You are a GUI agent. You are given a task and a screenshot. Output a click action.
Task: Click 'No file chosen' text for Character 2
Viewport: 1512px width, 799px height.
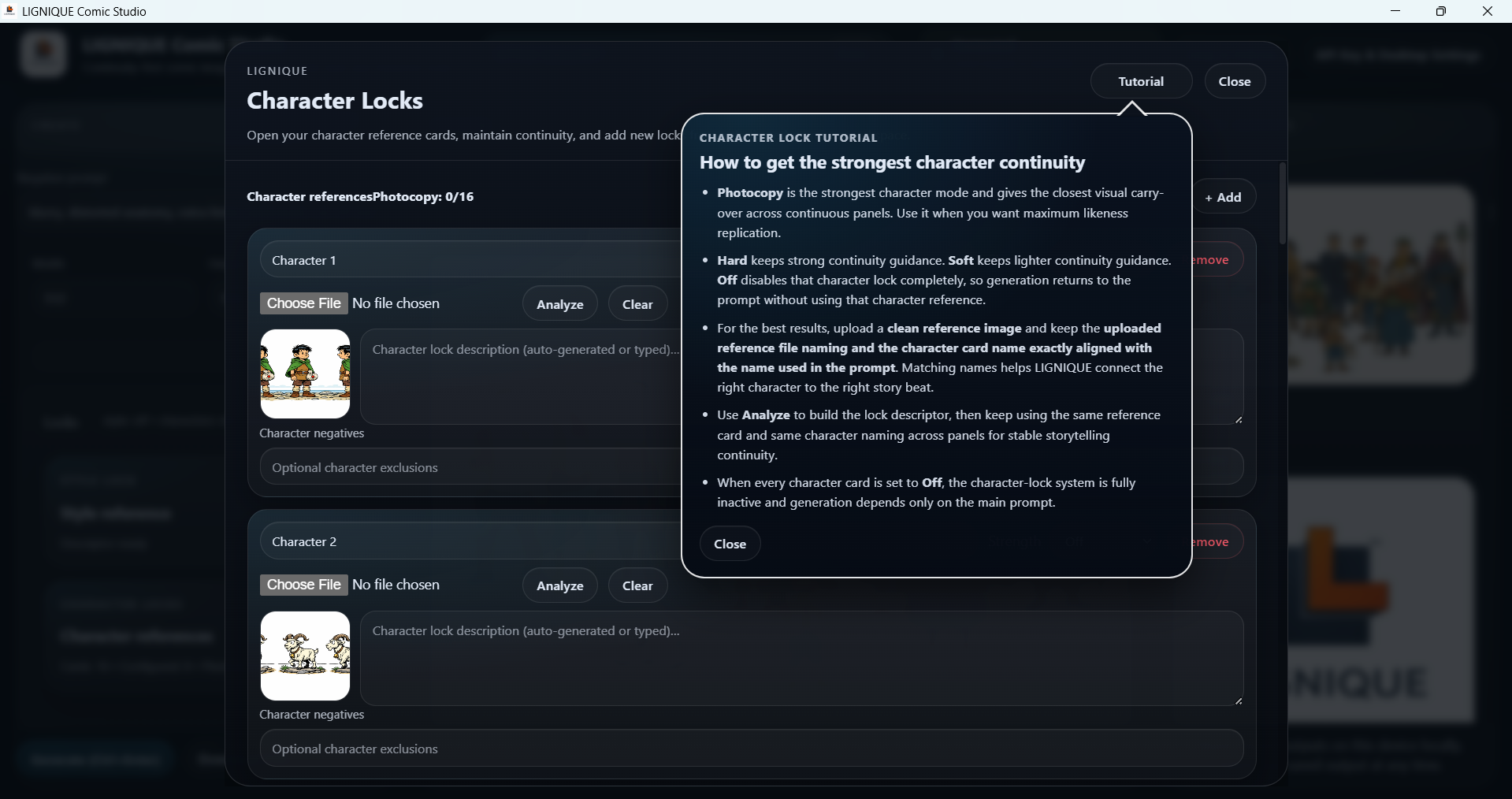[396, 585]
